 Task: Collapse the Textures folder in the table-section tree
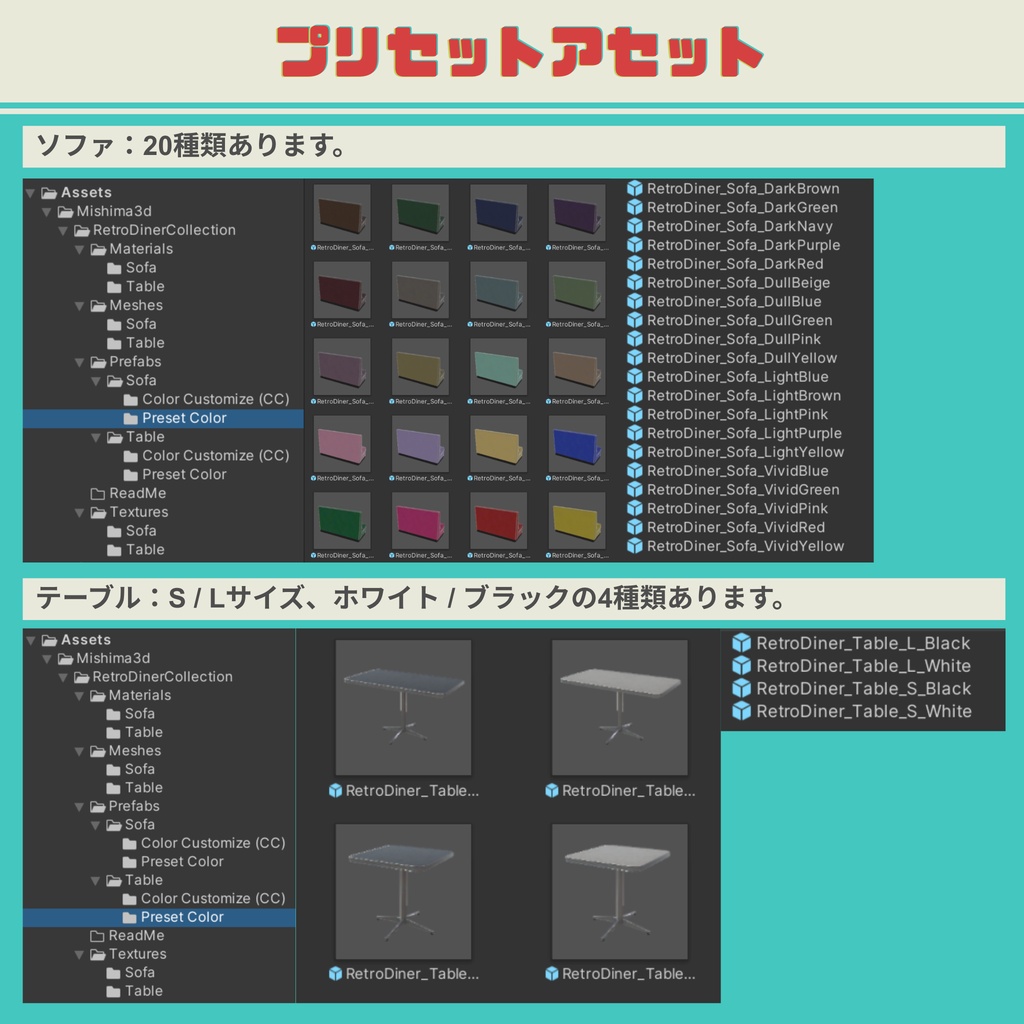[79, 955]
